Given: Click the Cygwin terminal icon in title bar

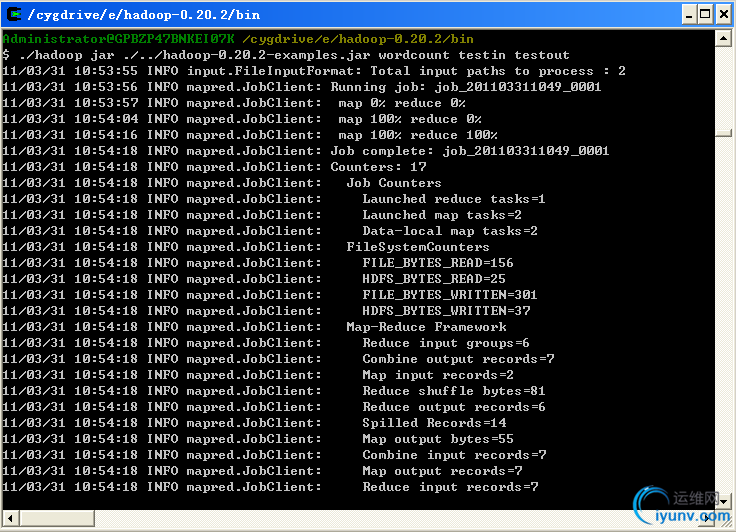Looking at the screenshot, I should [13, 13].
